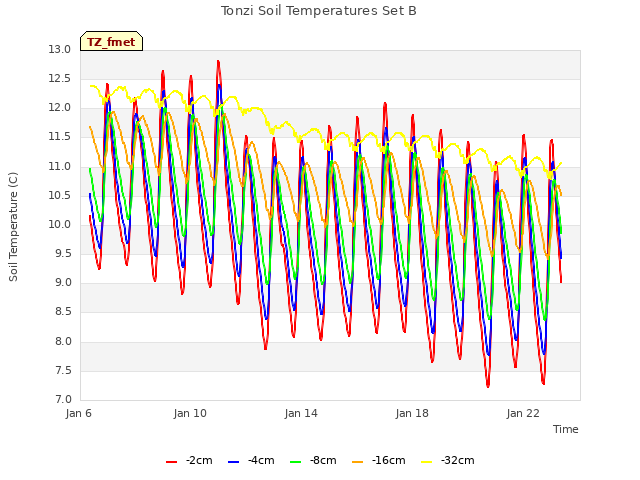Click the Jan 14 x-axis tick label

[301, 413]
